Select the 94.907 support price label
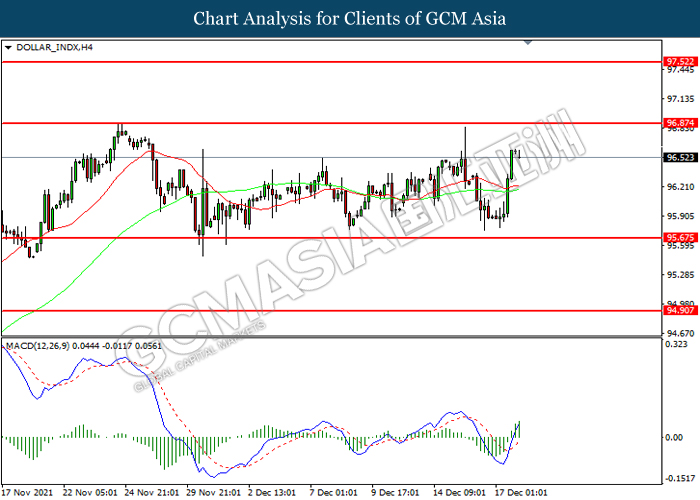This screenshot has height=500, width=700. [680, 310]
